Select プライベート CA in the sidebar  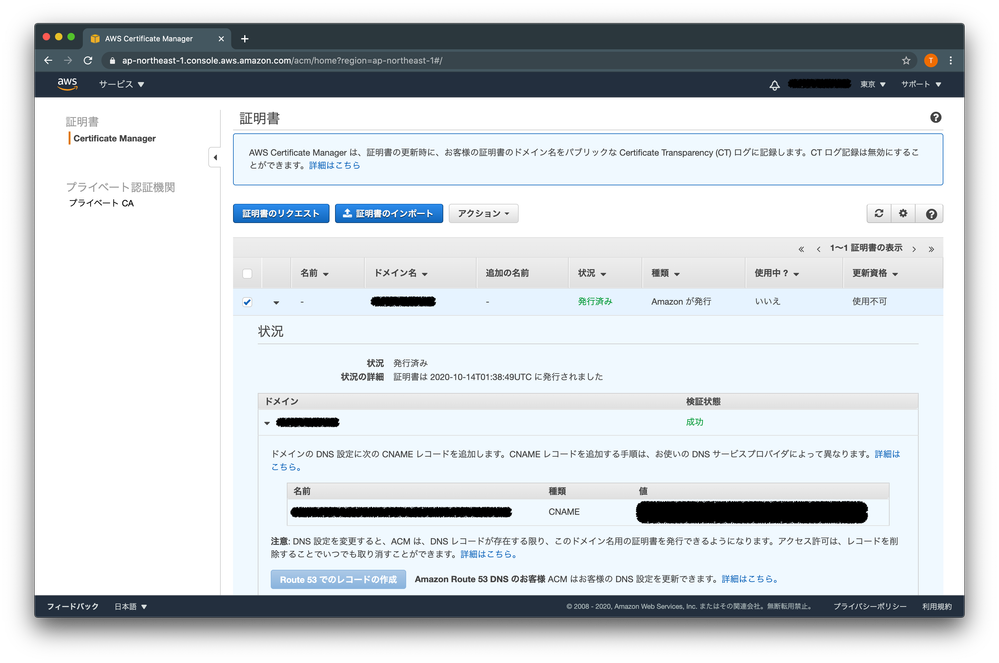101,203
